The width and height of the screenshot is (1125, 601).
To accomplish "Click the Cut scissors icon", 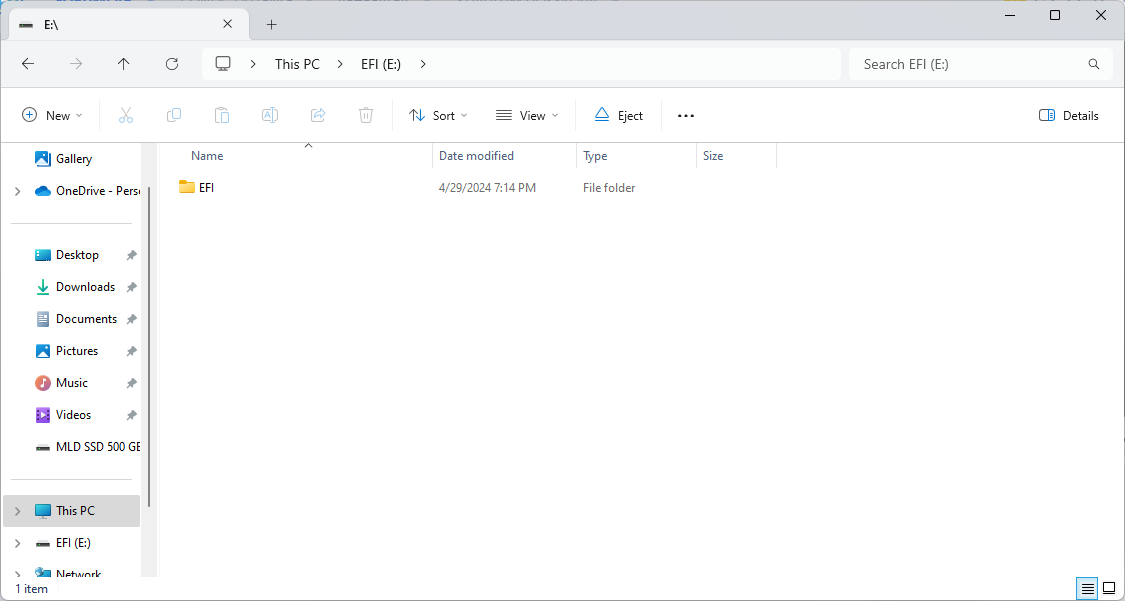I will pos(126,116).
